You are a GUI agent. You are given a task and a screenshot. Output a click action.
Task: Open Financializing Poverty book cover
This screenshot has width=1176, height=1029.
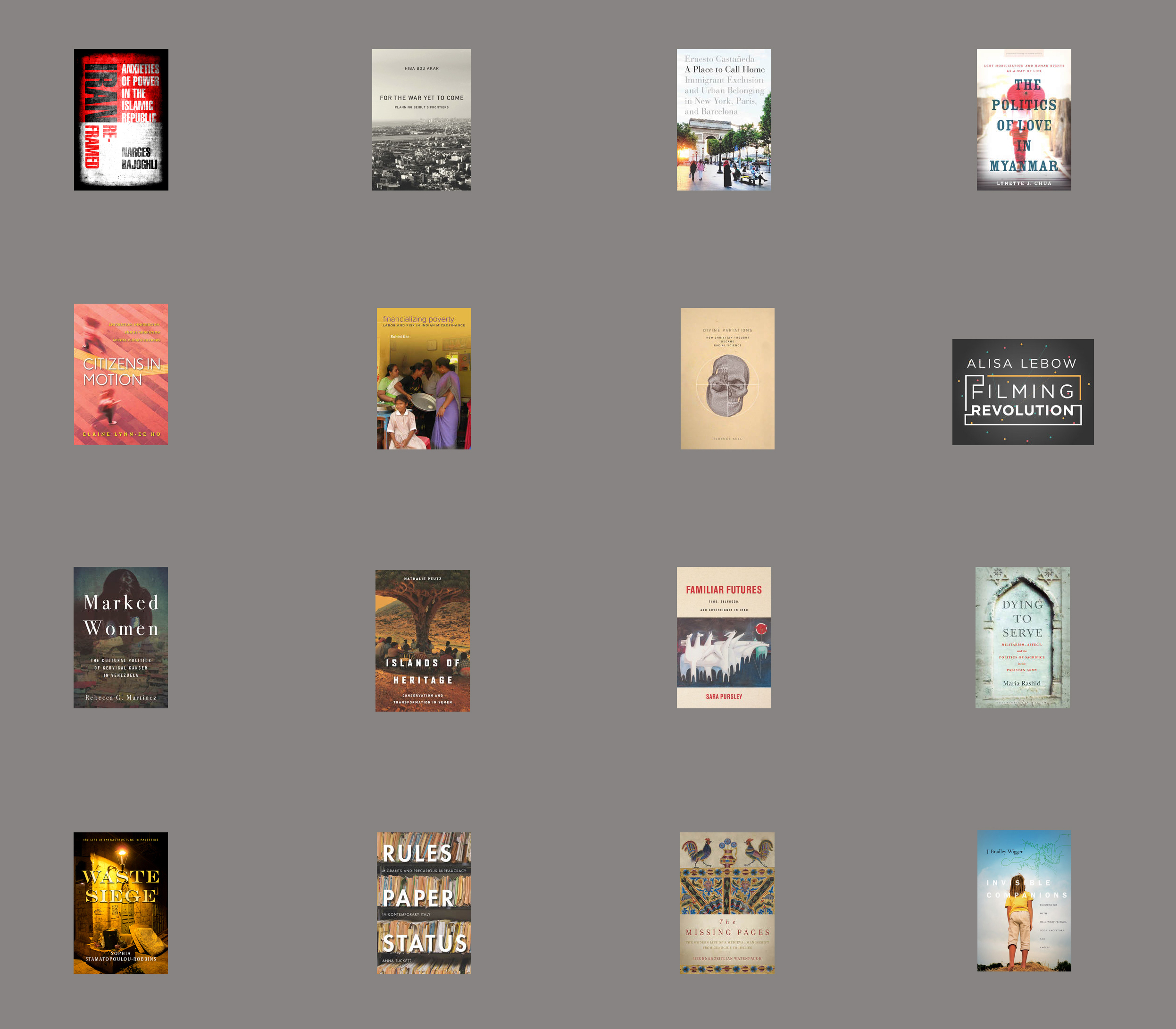424,378
